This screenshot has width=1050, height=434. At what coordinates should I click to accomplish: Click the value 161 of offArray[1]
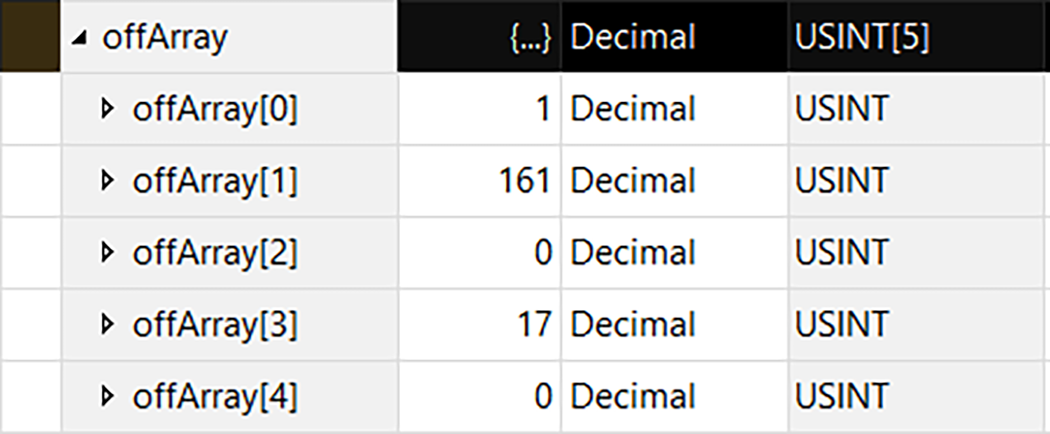point(524,181)
